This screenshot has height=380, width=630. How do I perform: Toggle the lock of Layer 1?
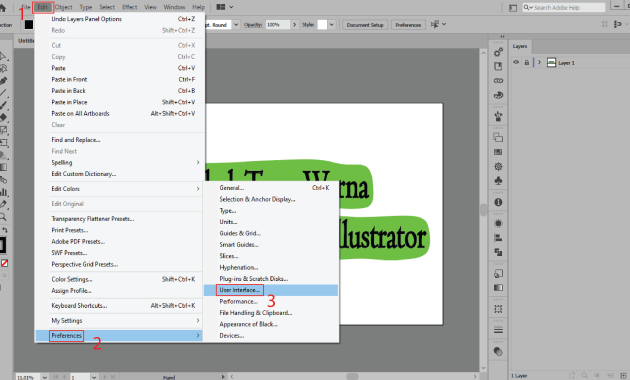(526, 63)
